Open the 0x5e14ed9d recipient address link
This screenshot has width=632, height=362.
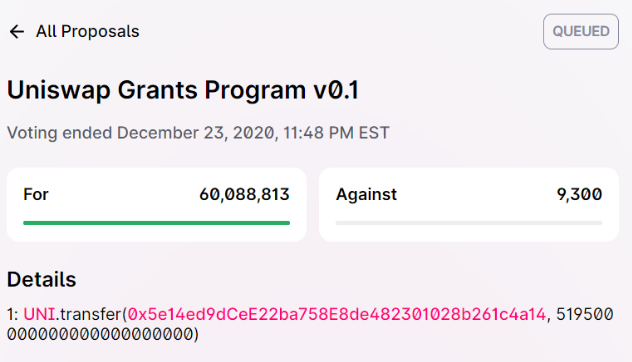(337, 314)
